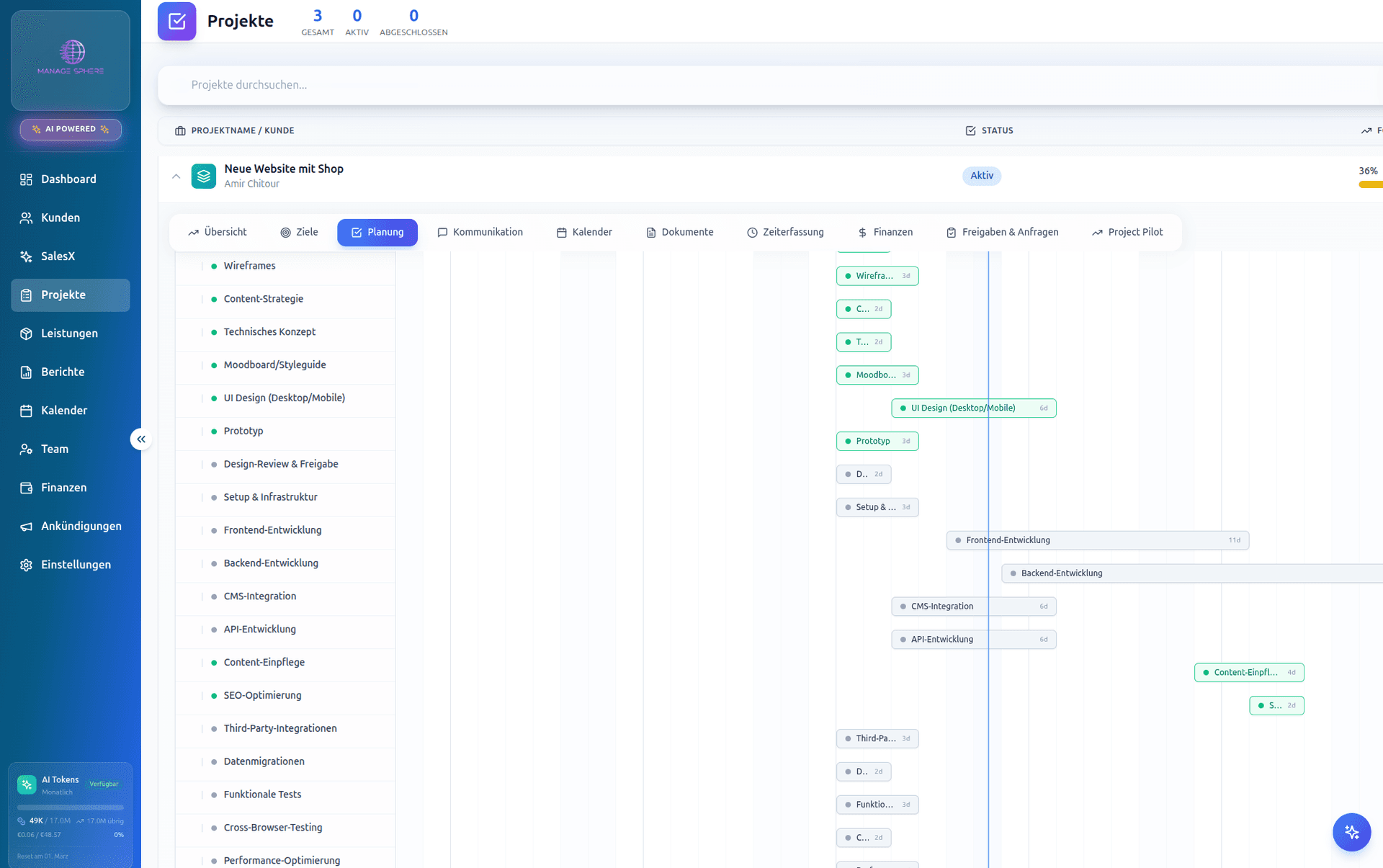
Task: Click the Kunden people icon
Action: point(26,218)
